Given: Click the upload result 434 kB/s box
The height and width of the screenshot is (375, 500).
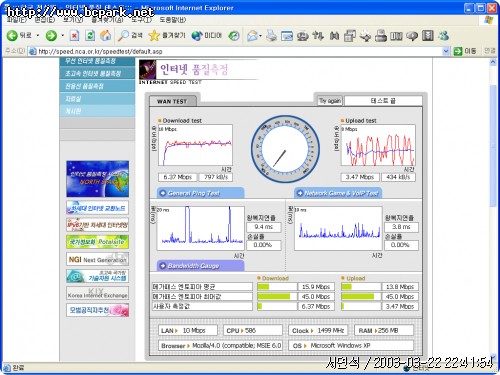Looking at the screenshot, I should click(x=398, y=177).
